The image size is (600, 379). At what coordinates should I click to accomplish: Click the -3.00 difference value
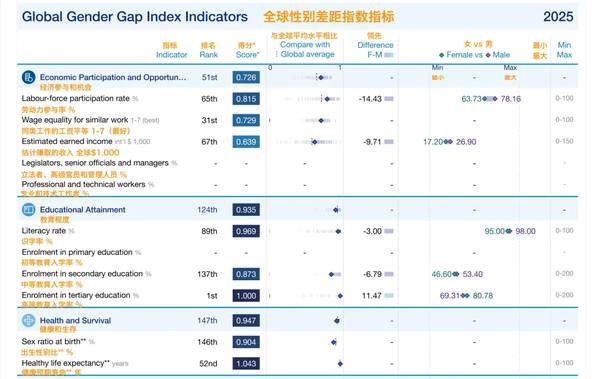(x=372, y=231)
